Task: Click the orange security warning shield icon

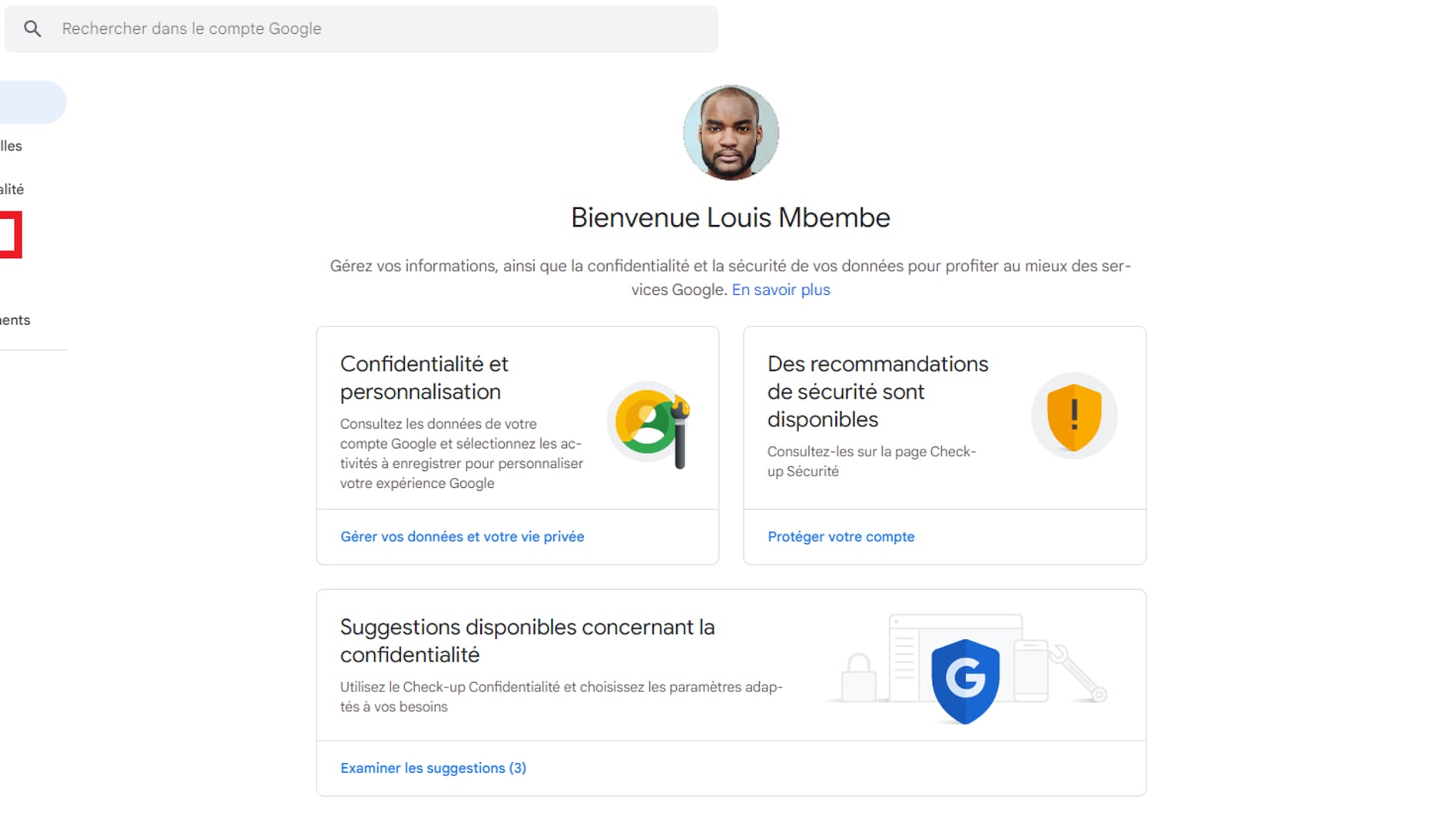Action: pos(1074,416)
